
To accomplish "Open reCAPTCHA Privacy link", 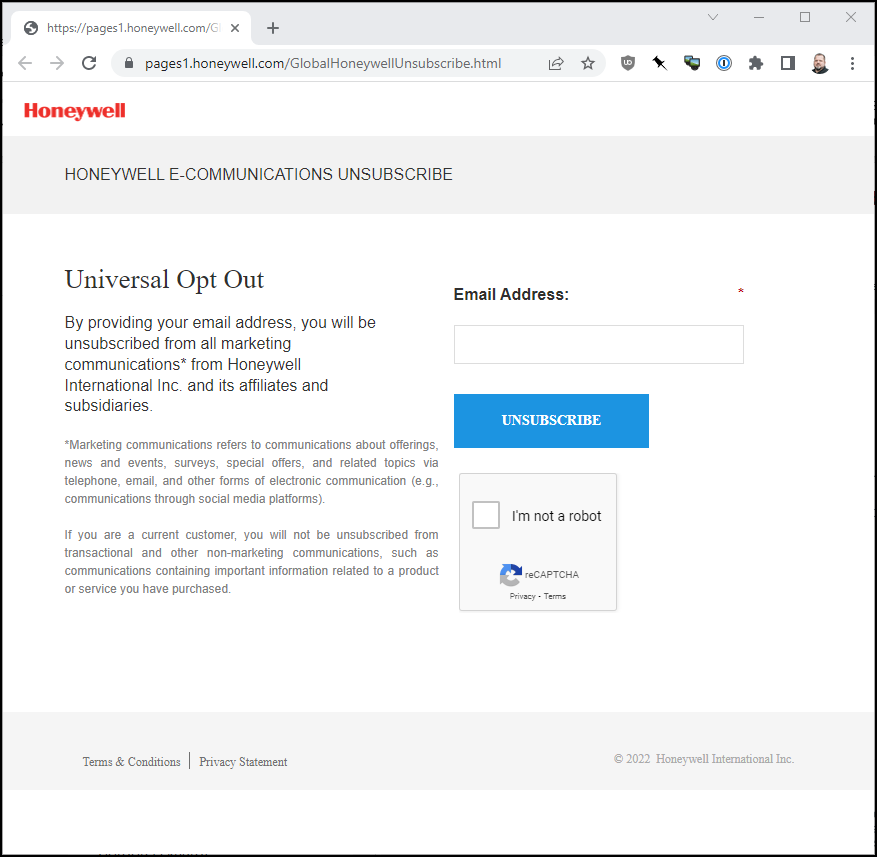I will pyautogui.click(x=522, y=596).
